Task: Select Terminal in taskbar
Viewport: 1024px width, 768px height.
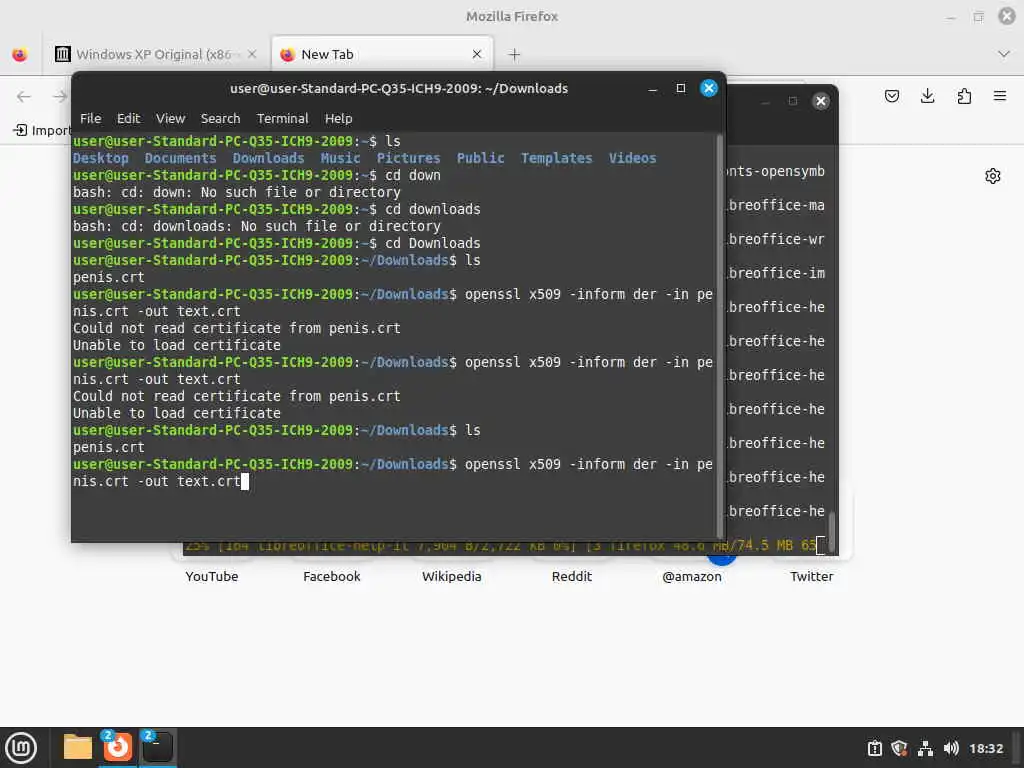Action: tap(157, 747)
